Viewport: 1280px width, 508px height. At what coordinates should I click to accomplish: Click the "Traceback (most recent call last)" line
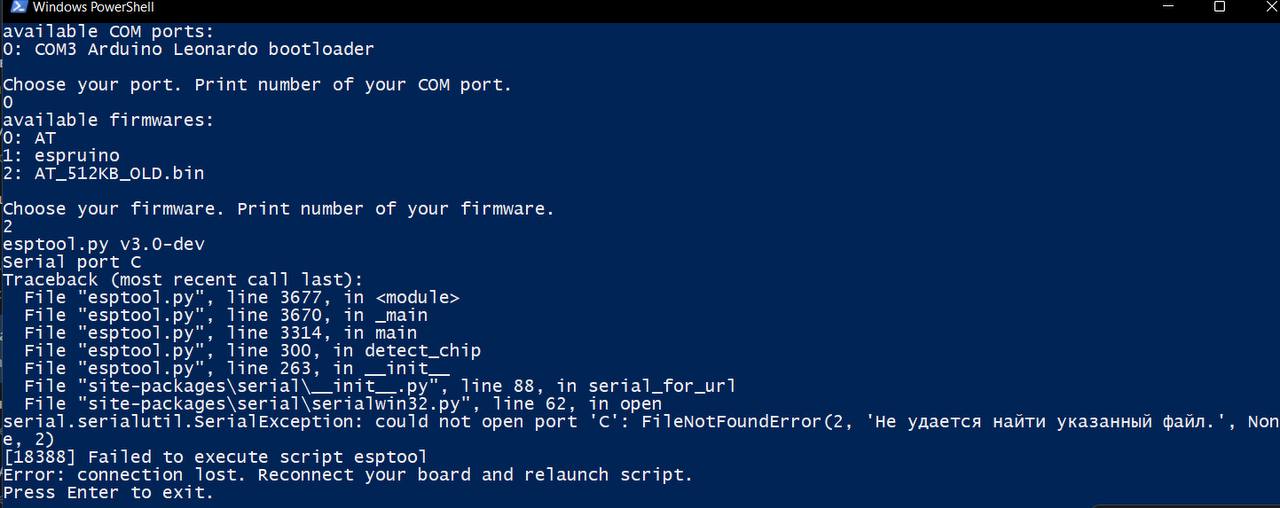[183, 280]
